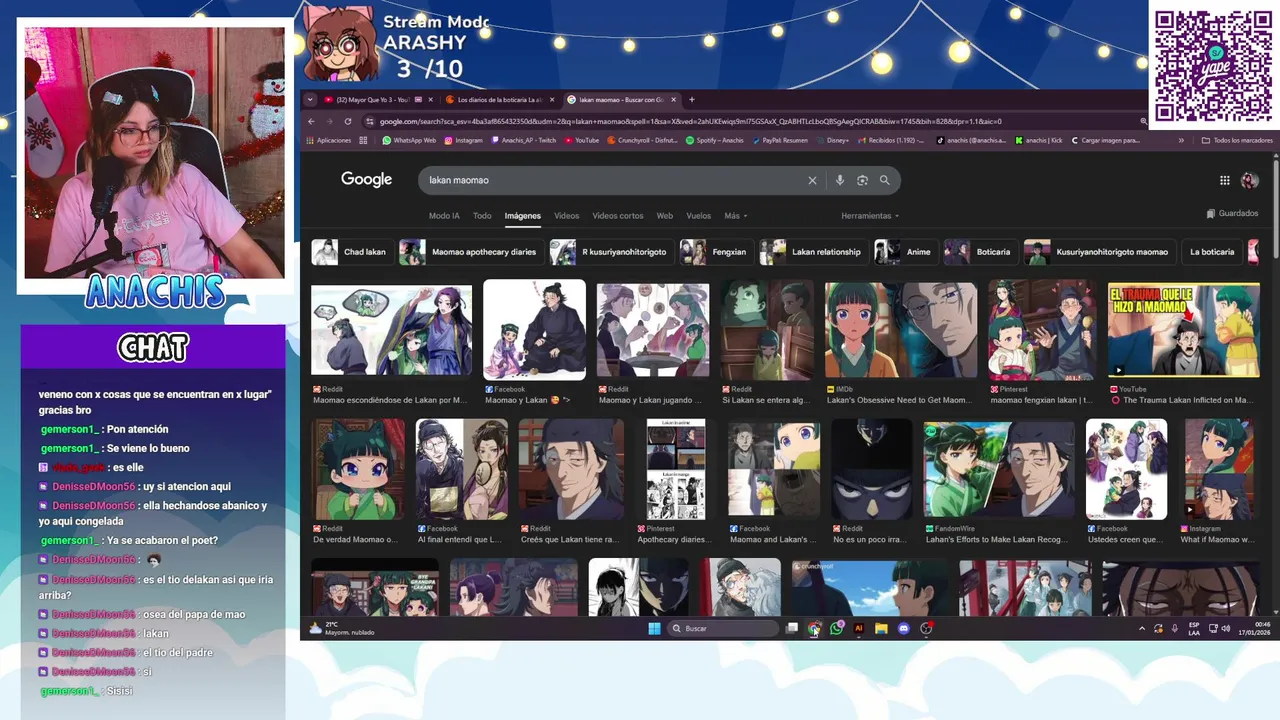Image resolution: width=1280 pixels, height=720 pixels.
Task: Open Todos los marcadores folder
Action: (1237, 140)
